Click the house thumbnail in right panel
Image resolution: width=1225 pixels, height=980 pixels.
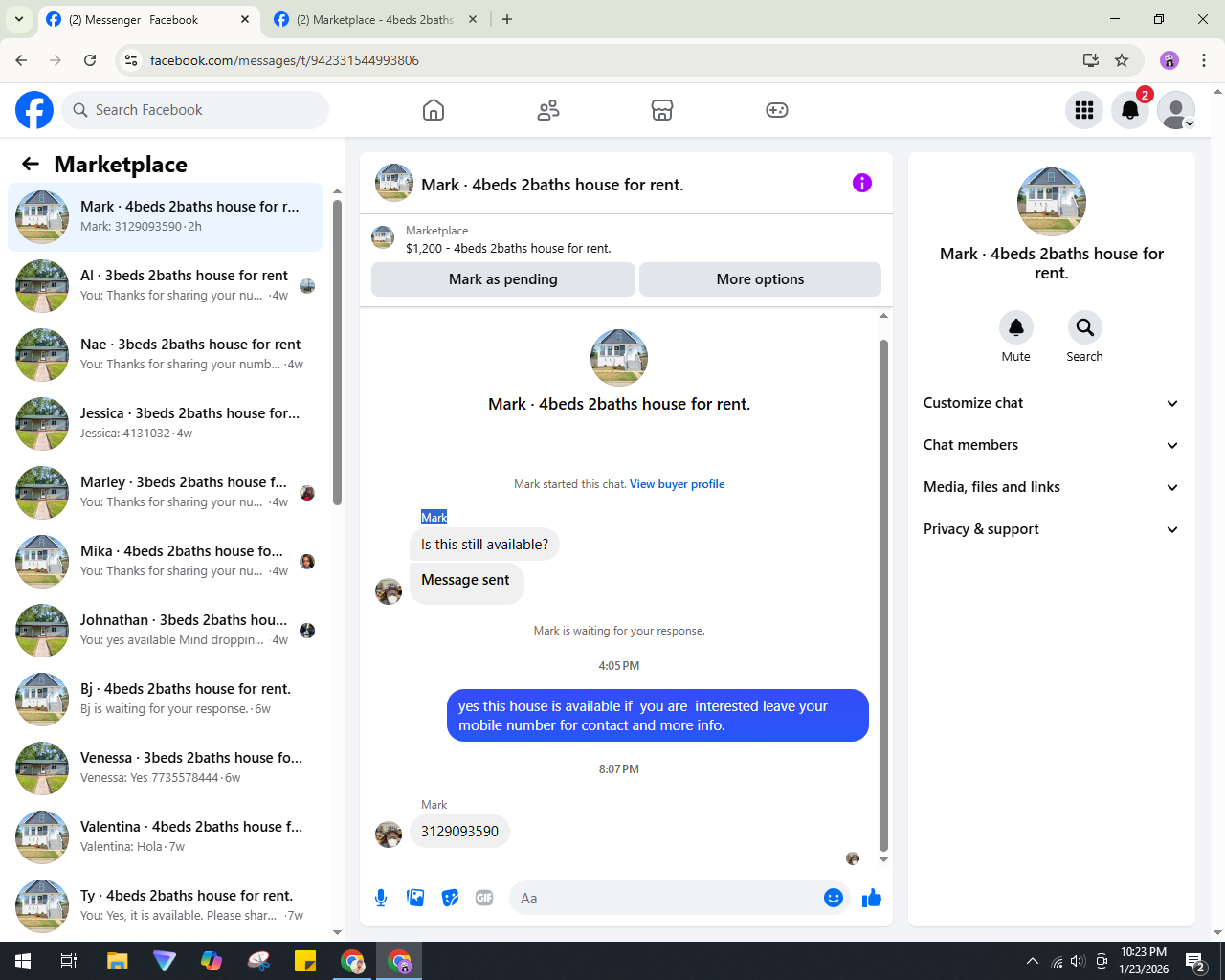point(1052,202)
